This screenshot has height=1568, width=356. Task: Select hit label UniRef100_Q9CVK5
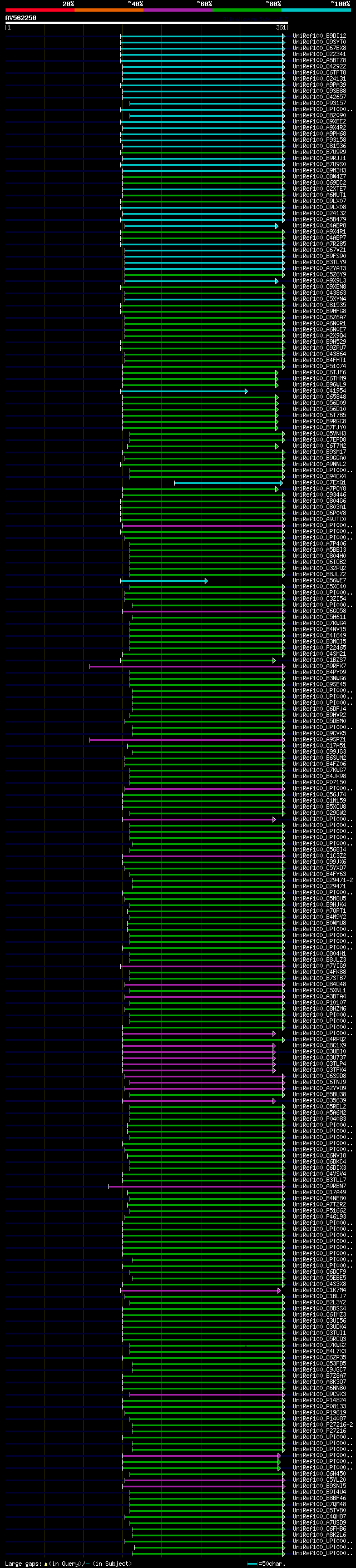tap(319, 734)
